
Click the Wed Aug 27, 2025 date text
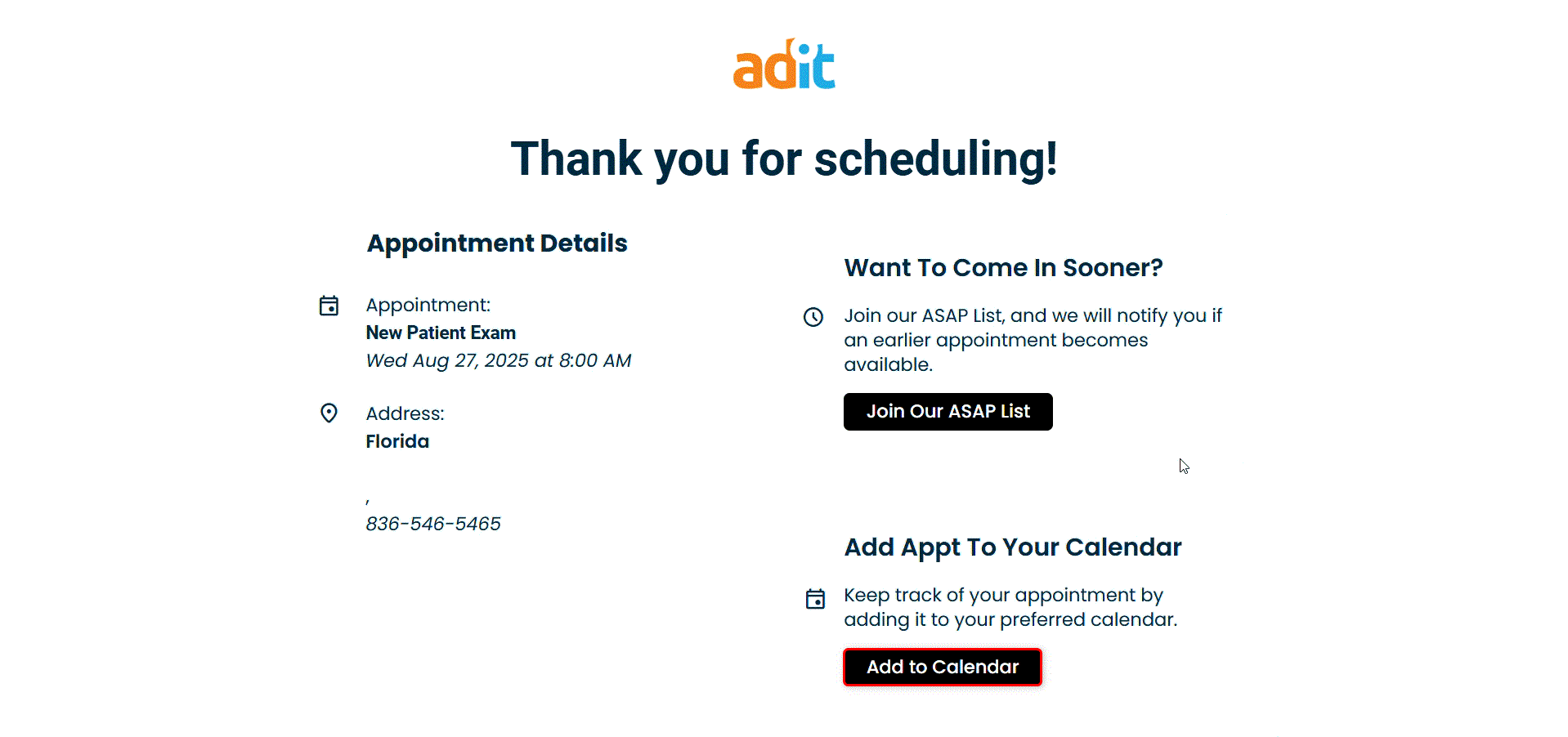tap(499, 361)
